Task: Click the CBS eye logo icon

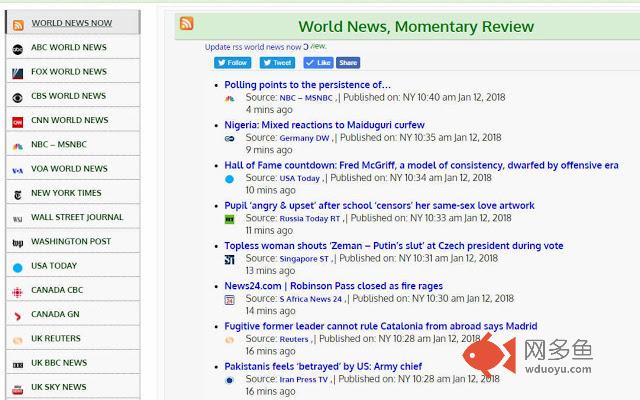Action: point(18,98)
